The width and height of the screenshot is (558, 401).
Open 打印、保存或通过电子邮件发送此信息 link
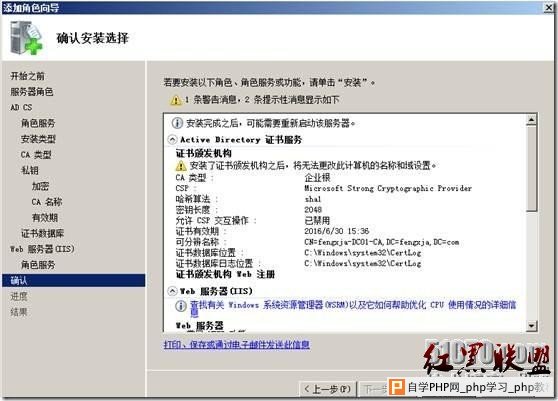pos(237,344)
